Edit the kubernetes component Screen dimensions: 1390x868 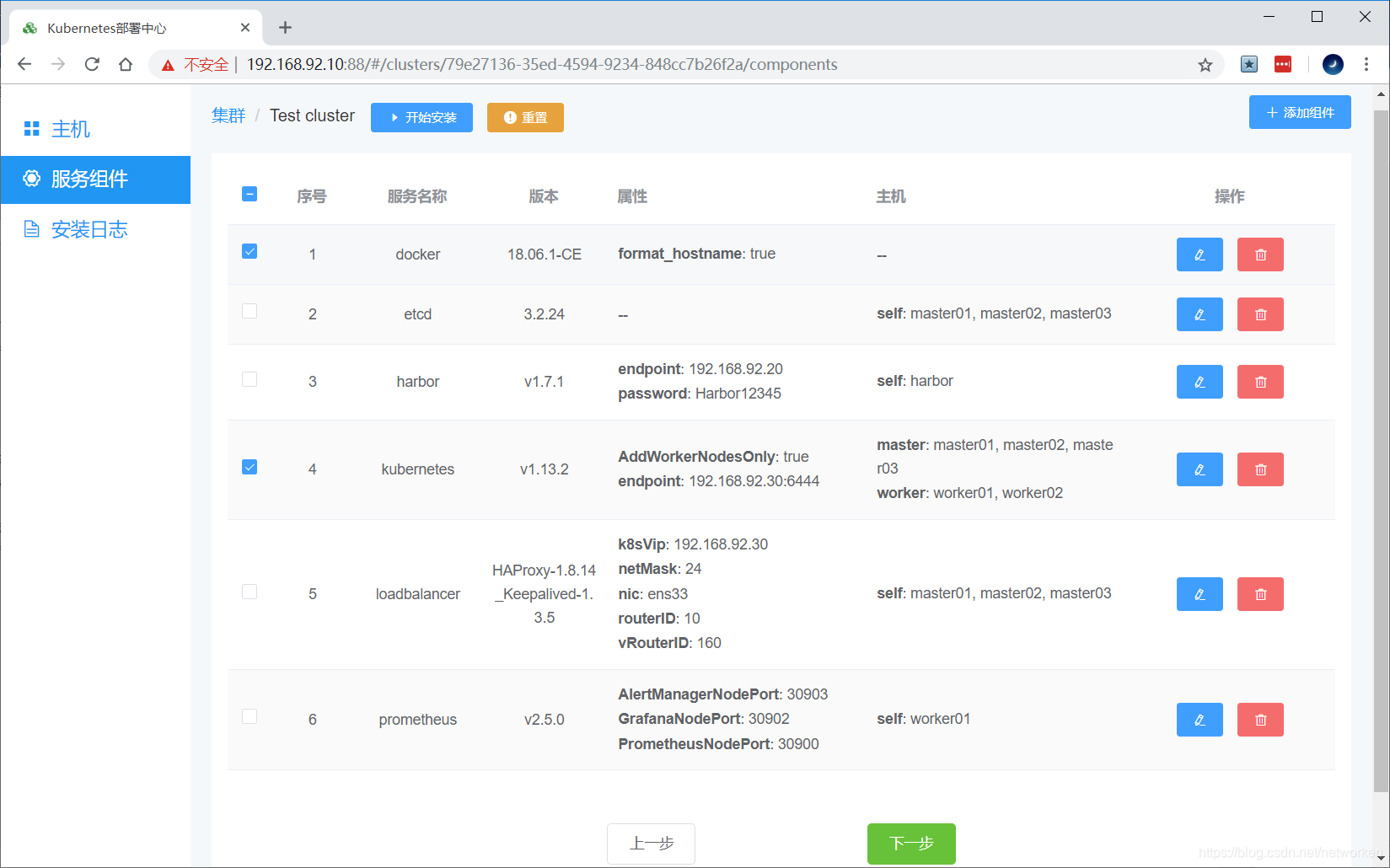pyautogui.click(x=1199, y=469)
